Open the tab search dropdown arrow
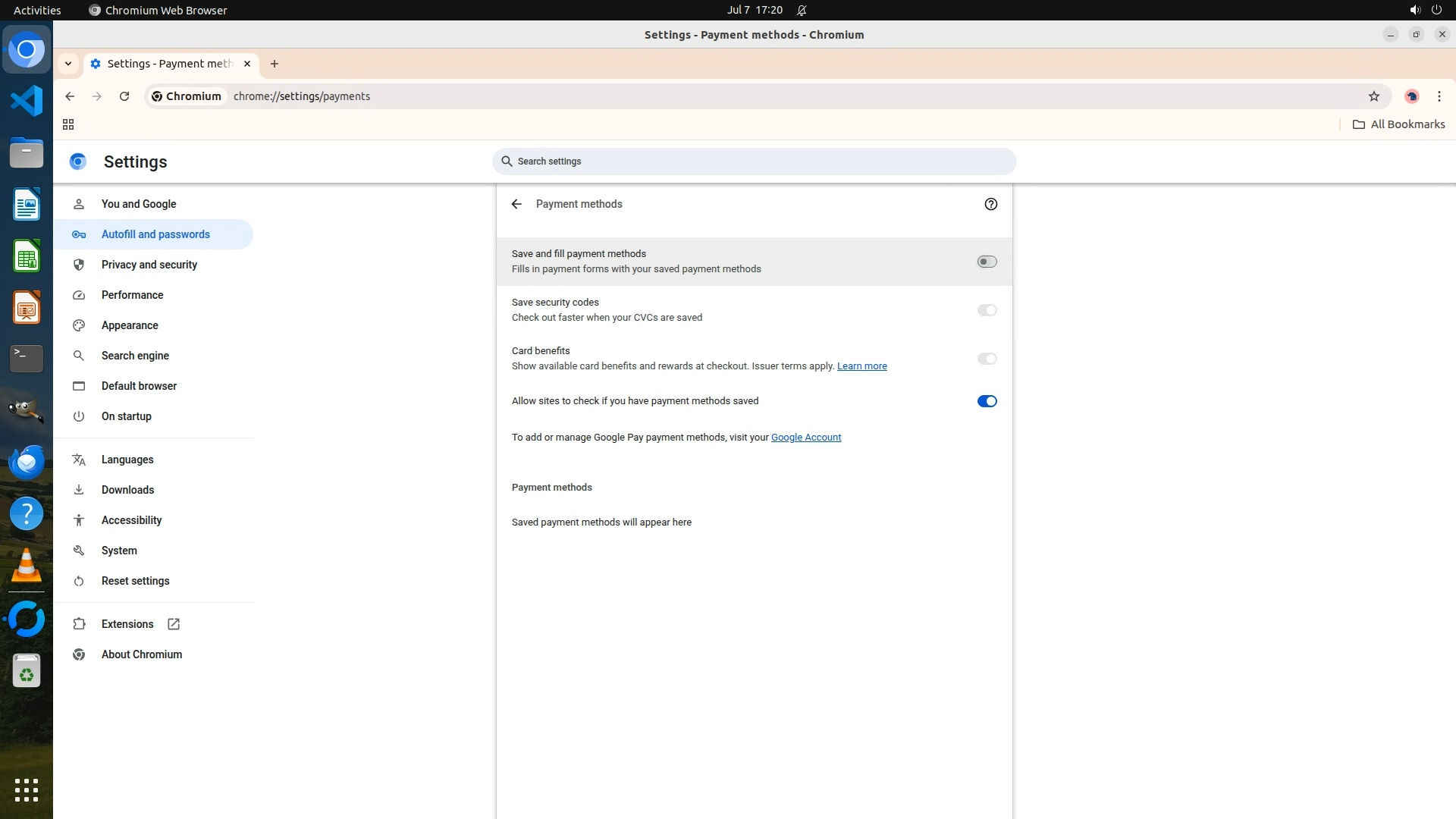 [x=68, y=64]
